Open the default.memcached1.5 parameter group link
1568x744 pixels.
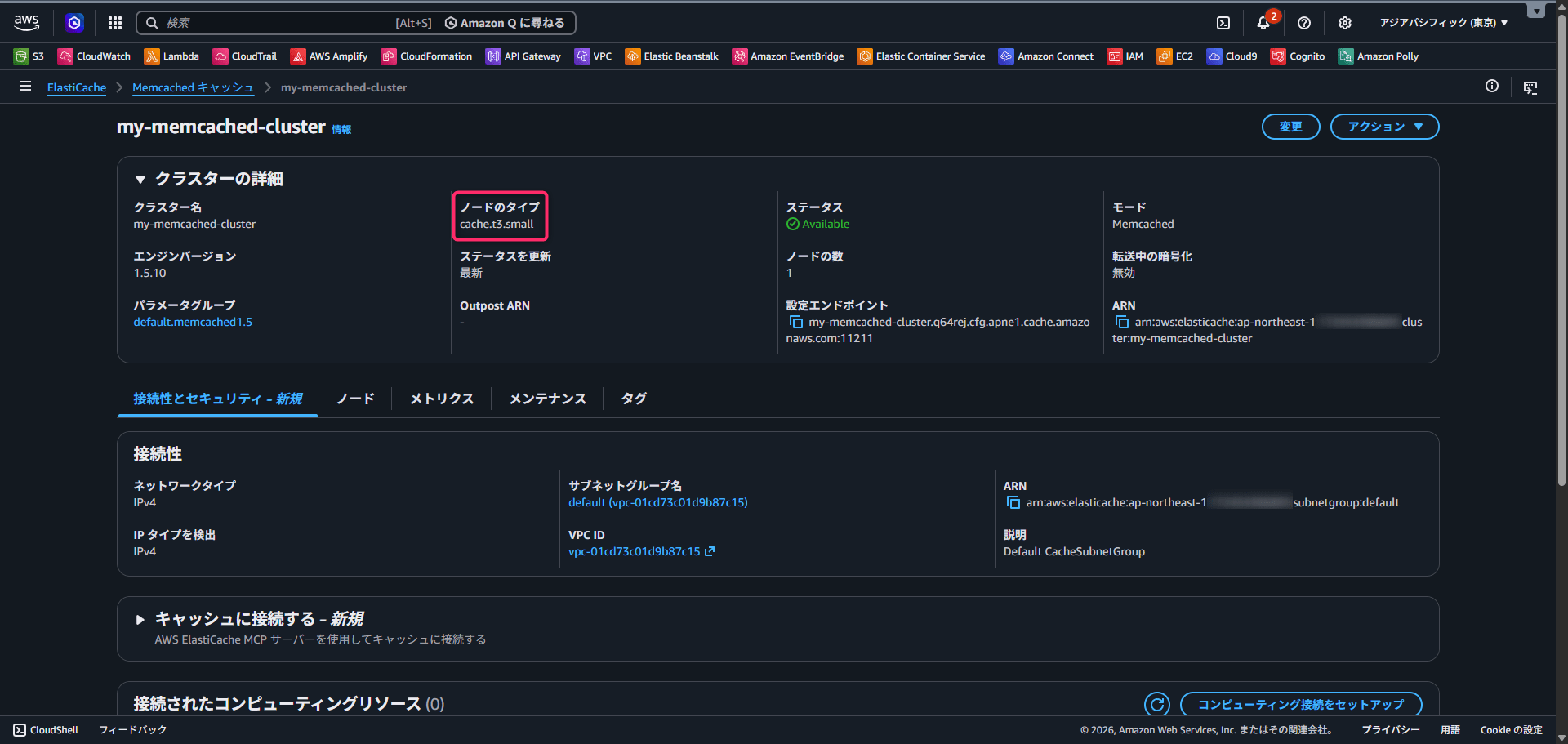(x=193, y=323)
